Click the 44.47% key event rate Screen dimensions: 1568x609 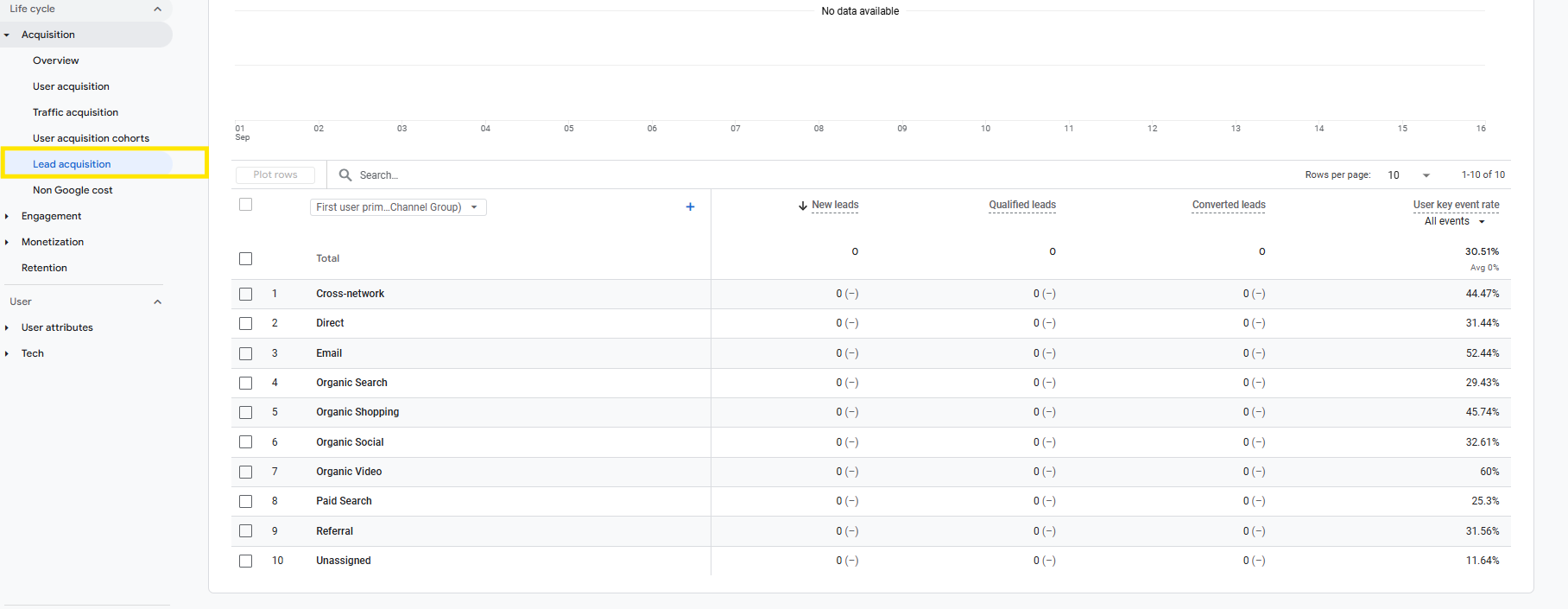click(x=1483, y=294)
